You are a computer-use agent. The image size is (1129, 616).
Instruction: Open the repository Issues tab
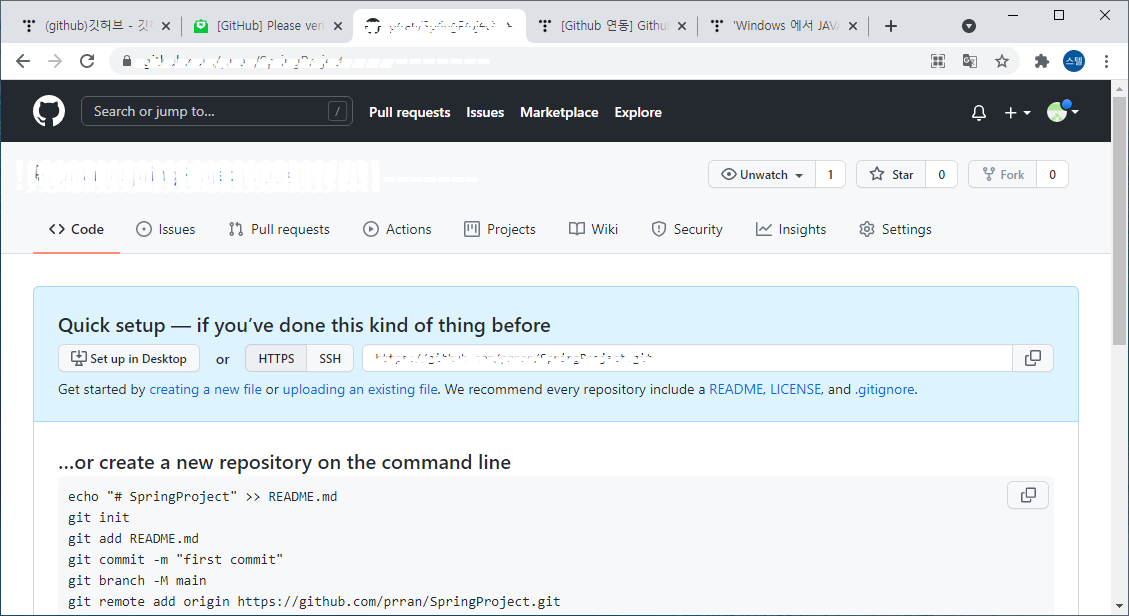coord(166,229)
